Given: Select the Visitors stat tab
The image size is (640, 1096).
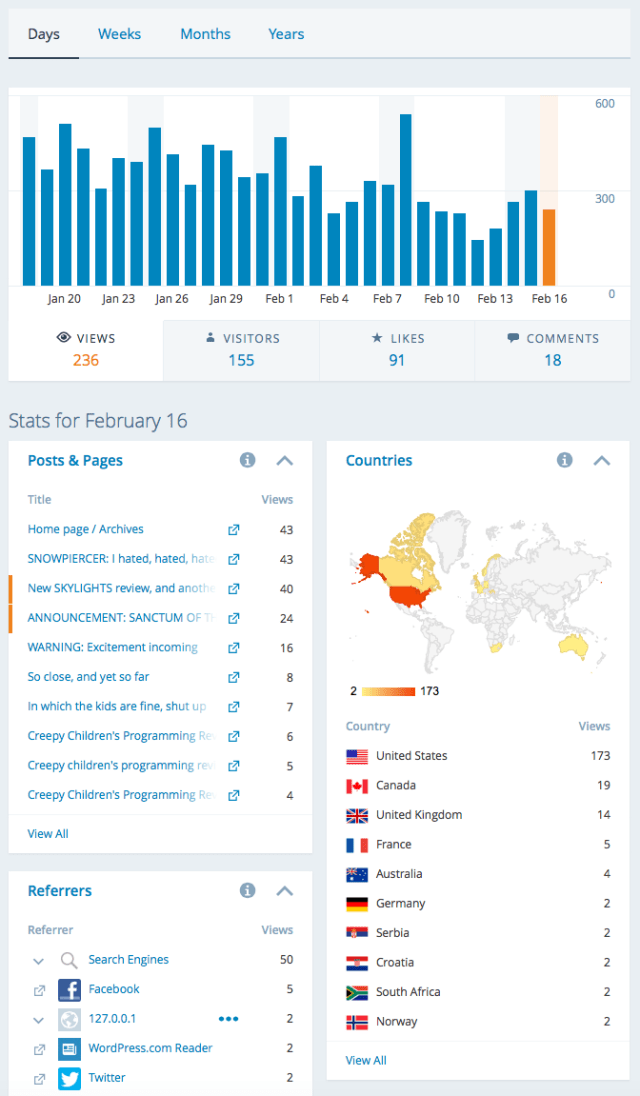Looking at the screenshot, I should (x=242, y=350).
